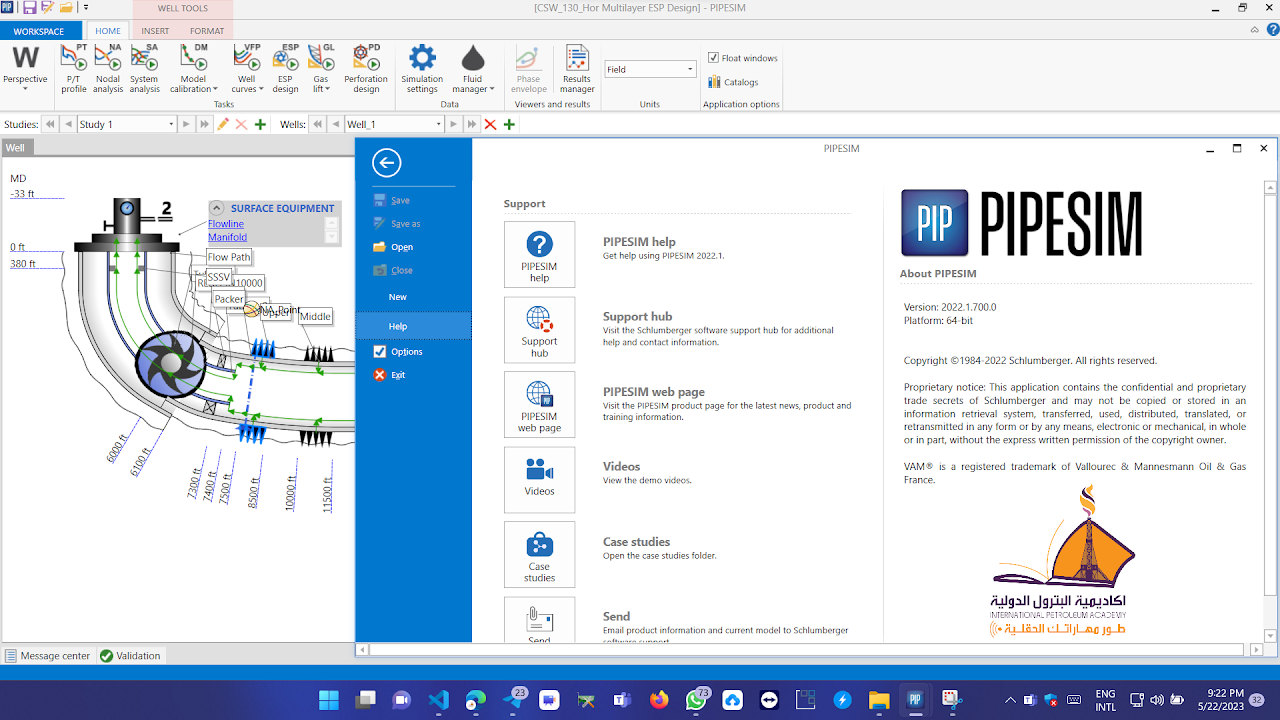The image size is (1280, 720).
Task: Switch to the HOME ribbon tab
Action: (x=108, y=31)
